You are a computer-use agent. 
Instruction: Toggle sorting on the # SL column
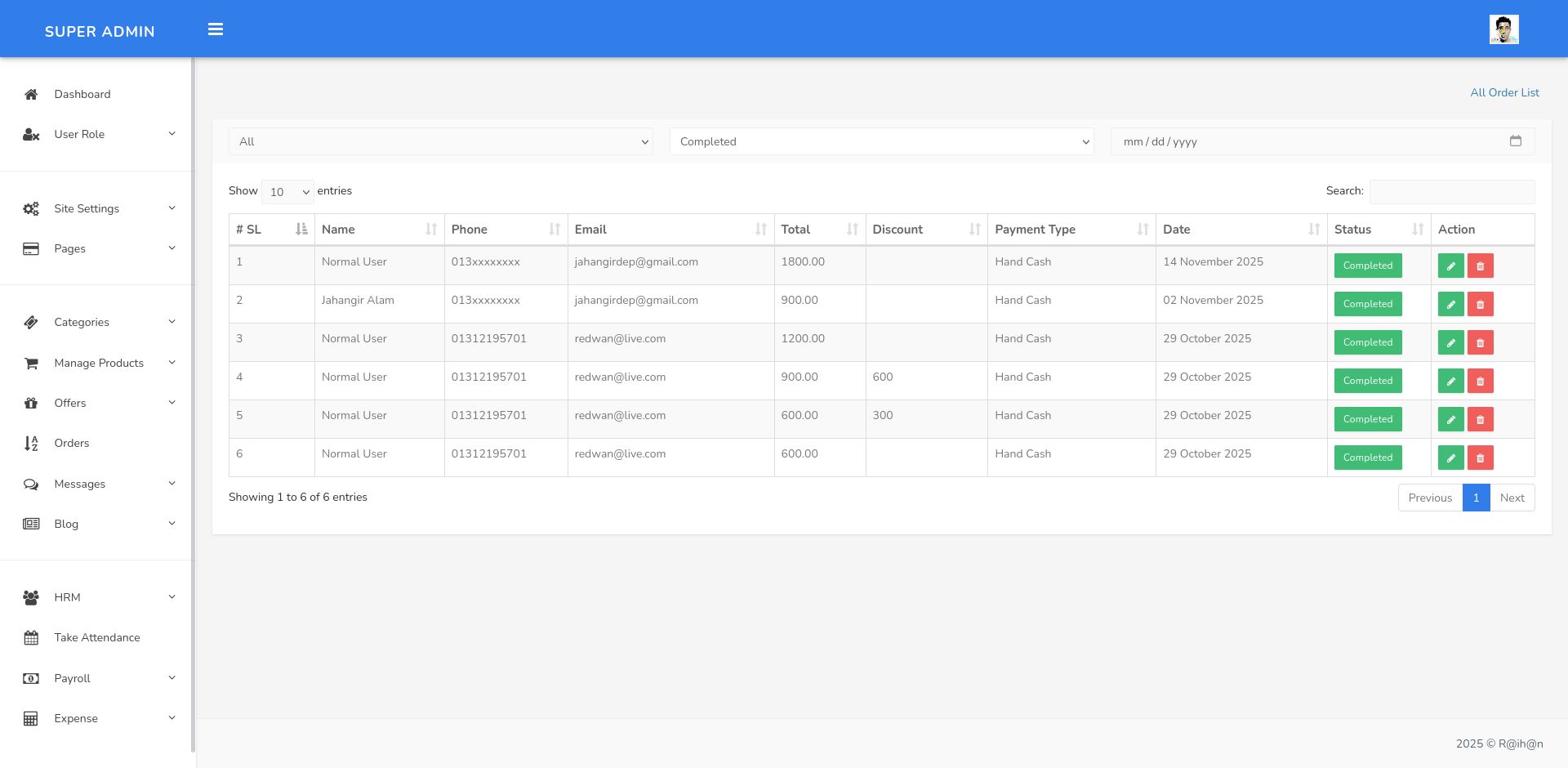pos(271,230)
